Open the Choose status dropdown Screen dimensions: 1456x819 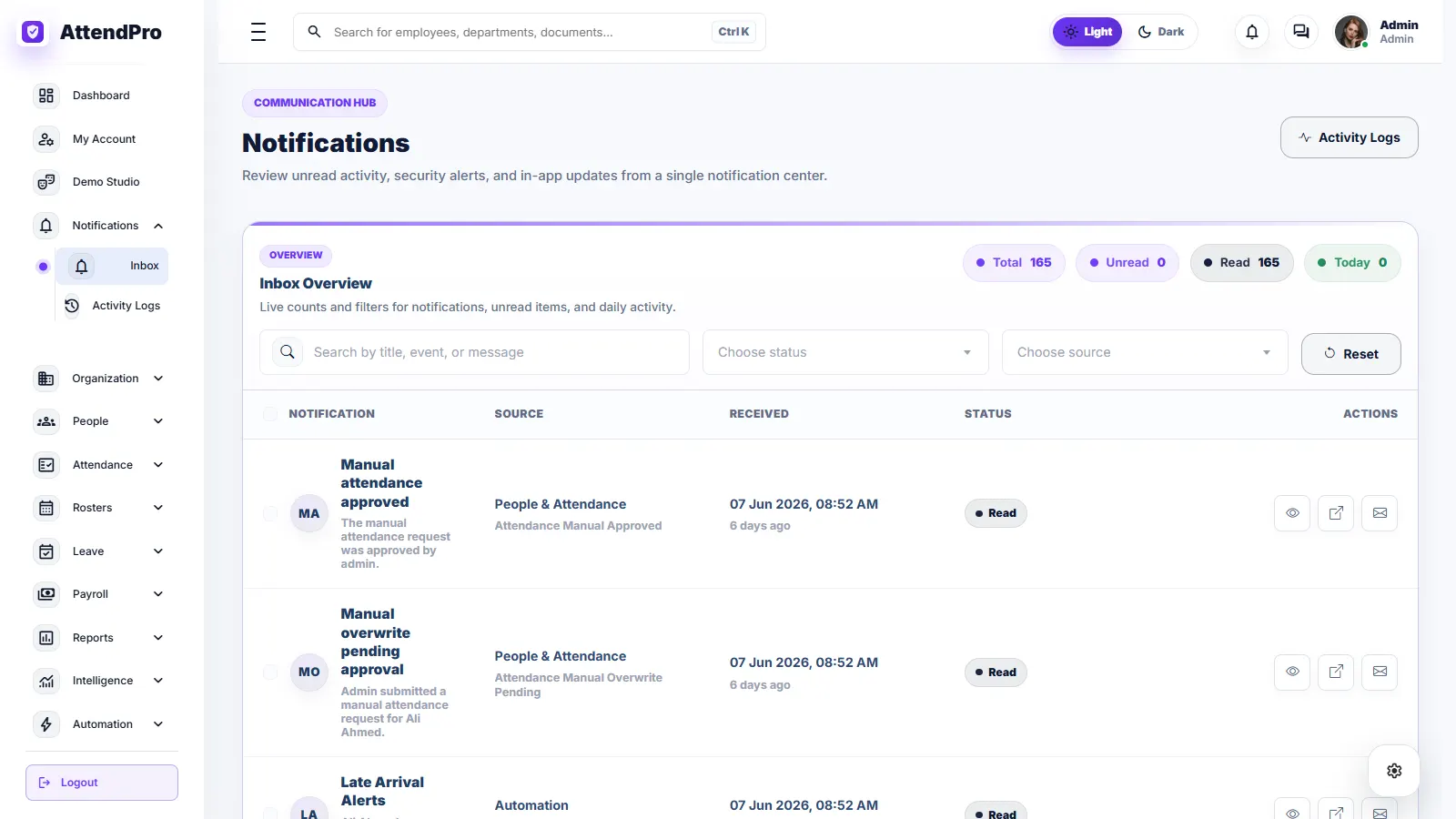(x=845, y=352)
